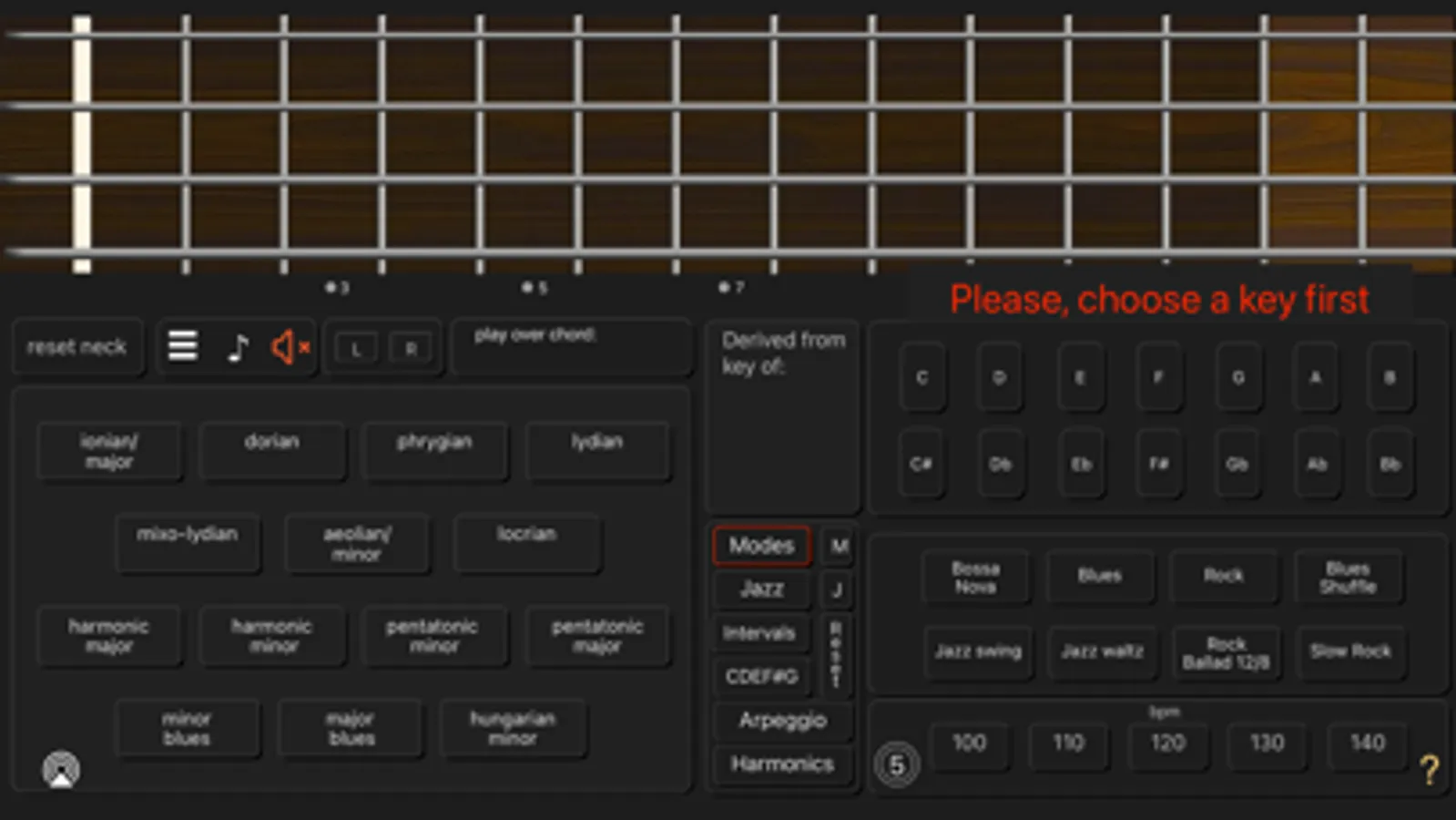Start the Bossa Nova backing rhythm

(x=976, y=577)
